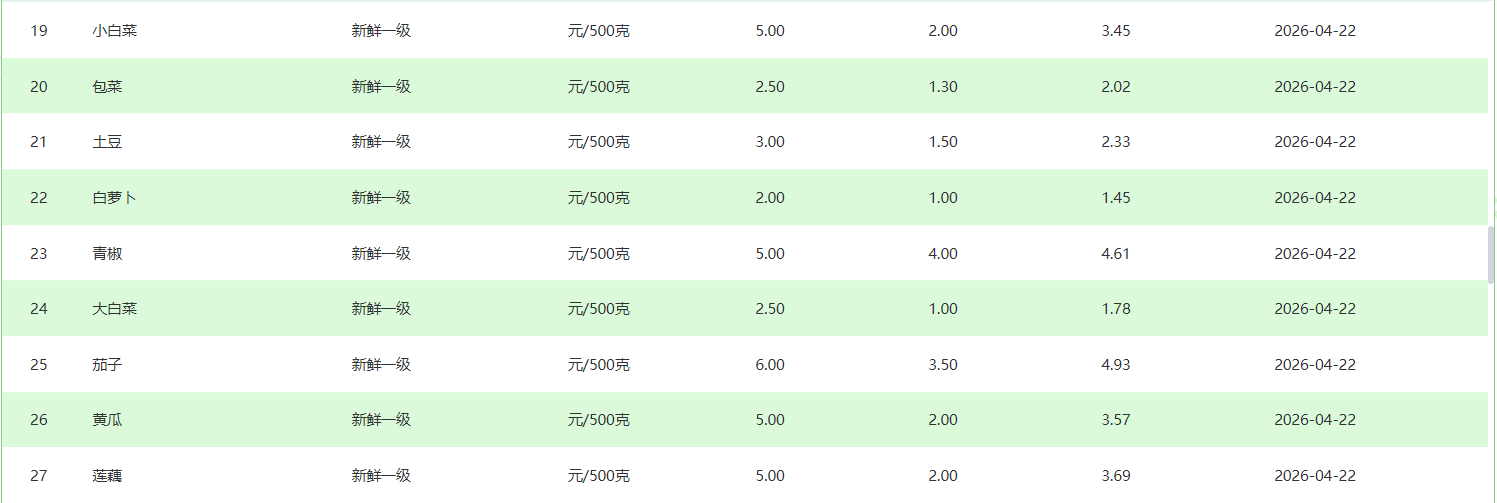
Task: Click the 1.78 average price for 大白菜
Action: (x=1115, y=309)
